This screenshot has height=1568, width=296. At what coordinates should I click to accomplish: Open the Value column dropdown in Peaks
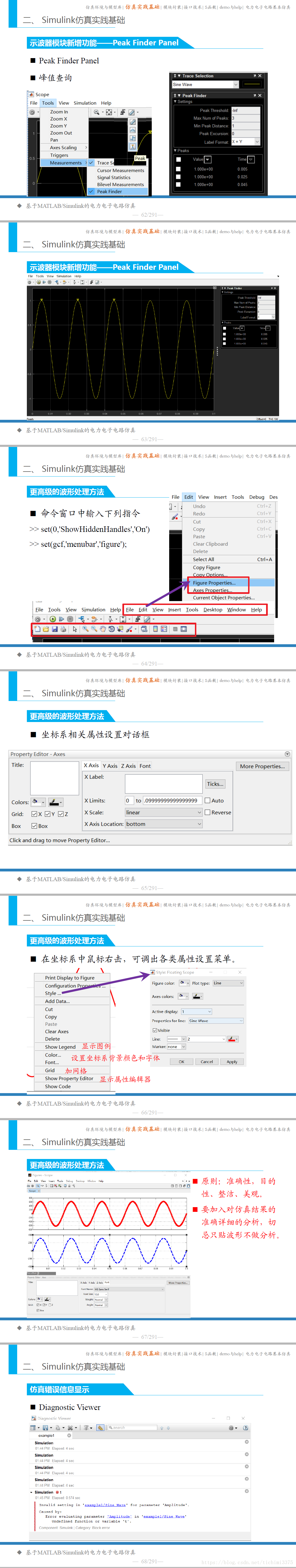208,159
